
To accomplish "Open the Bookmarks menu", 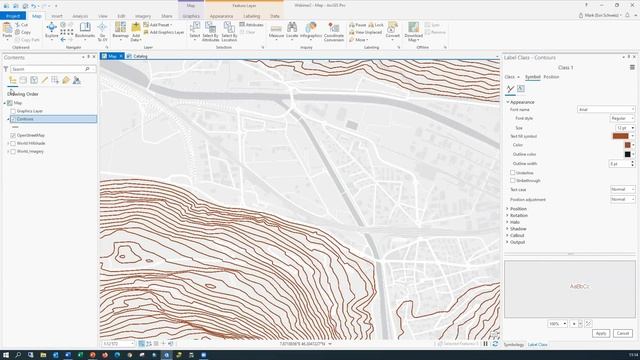I will [x=85, y=31].
